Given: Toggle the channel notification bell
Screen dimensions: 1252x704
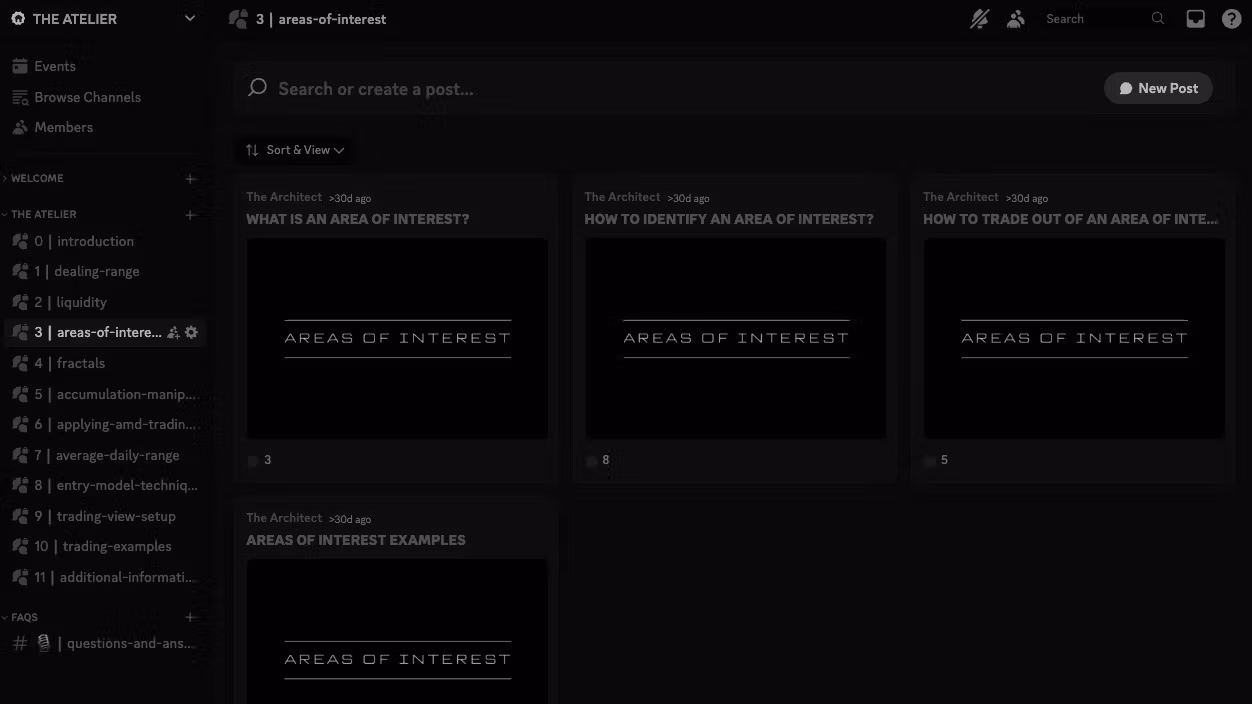Looking at the screenshot, I should [x=979, y=19].
